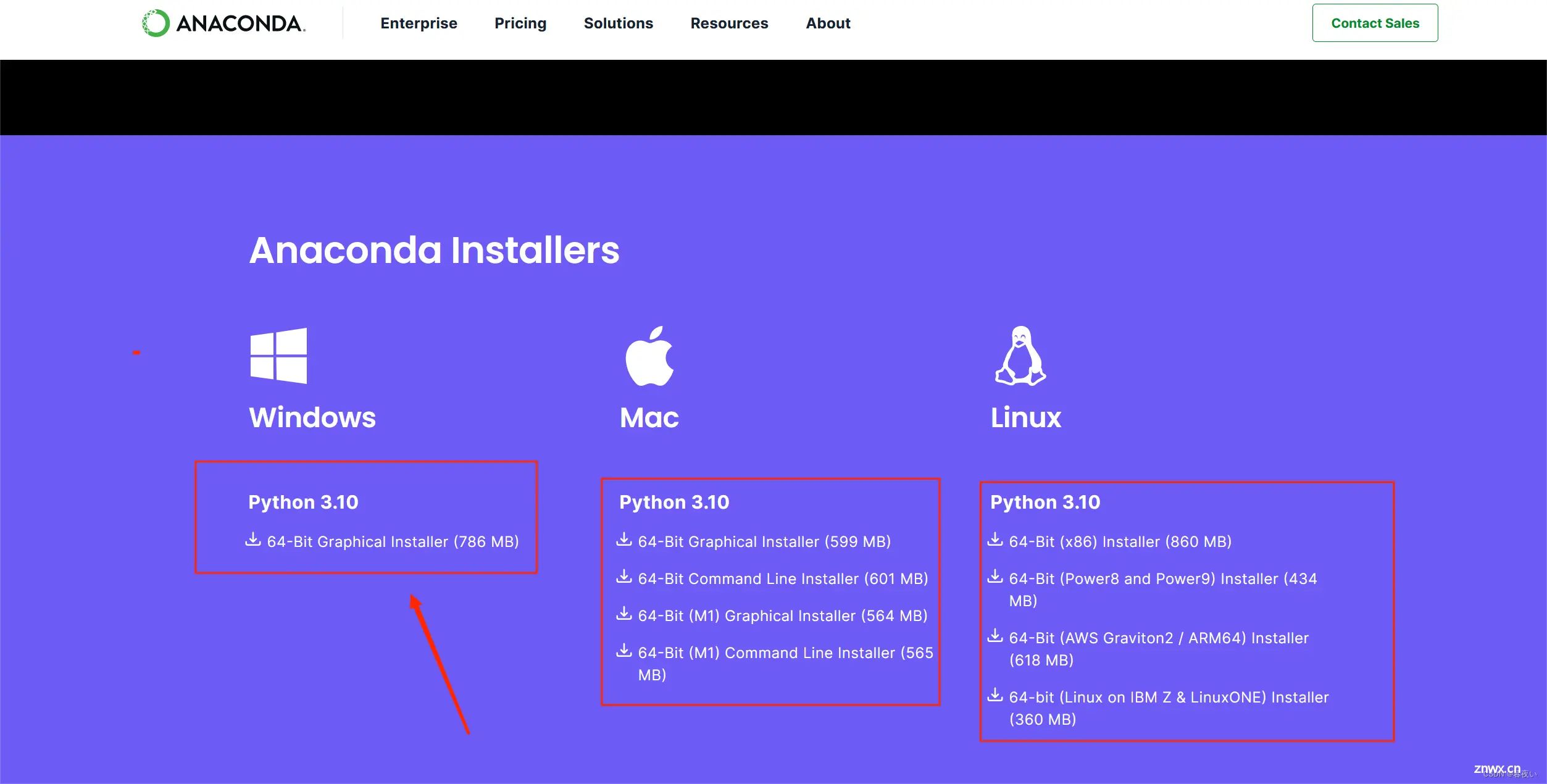Download Linux Power8 and Power9 Installer
The height and width of the screenshot is (784, 1547).
1163,590
